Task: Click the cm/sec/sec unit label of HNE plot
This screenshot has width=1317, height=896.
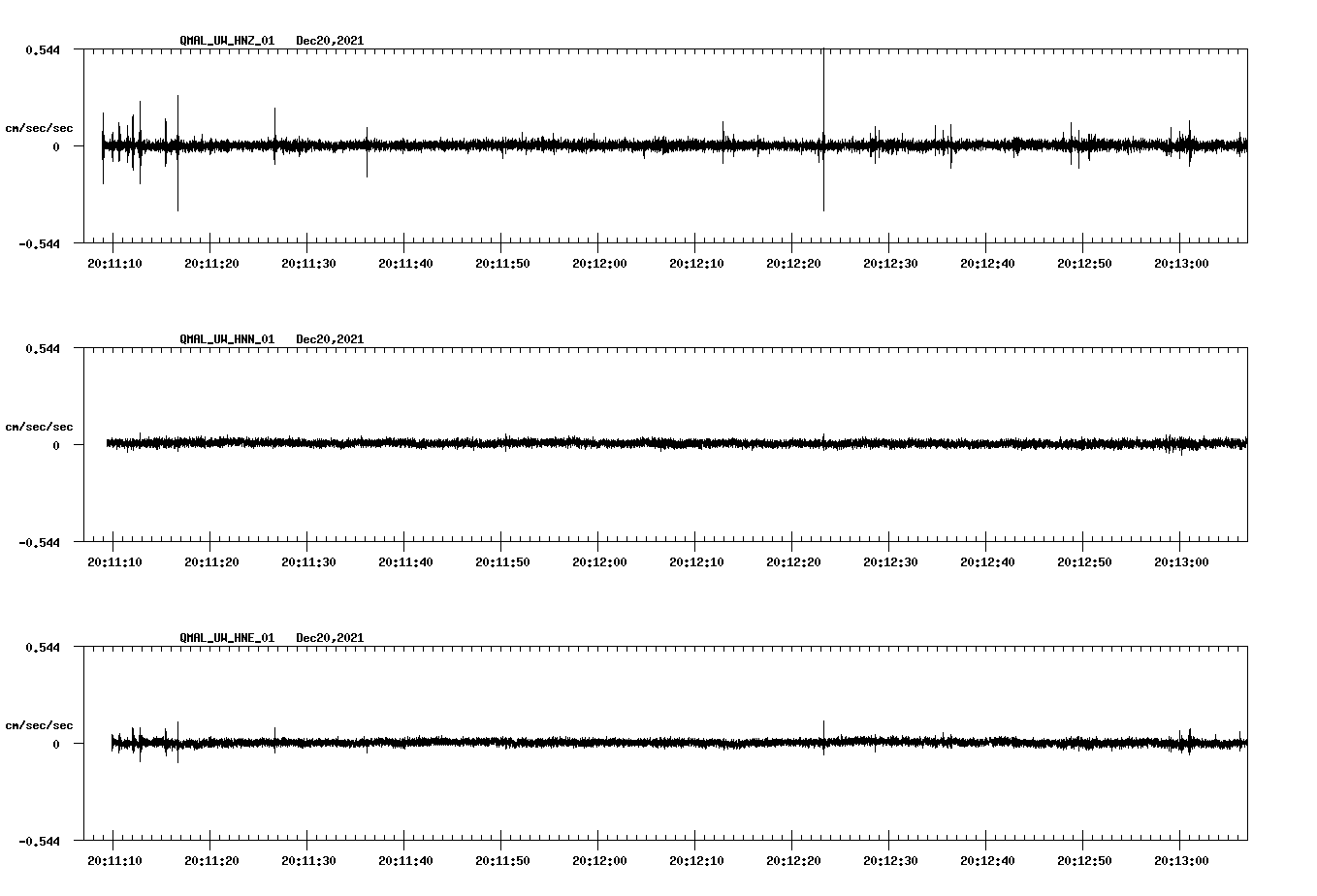Action: pos(39,726)
